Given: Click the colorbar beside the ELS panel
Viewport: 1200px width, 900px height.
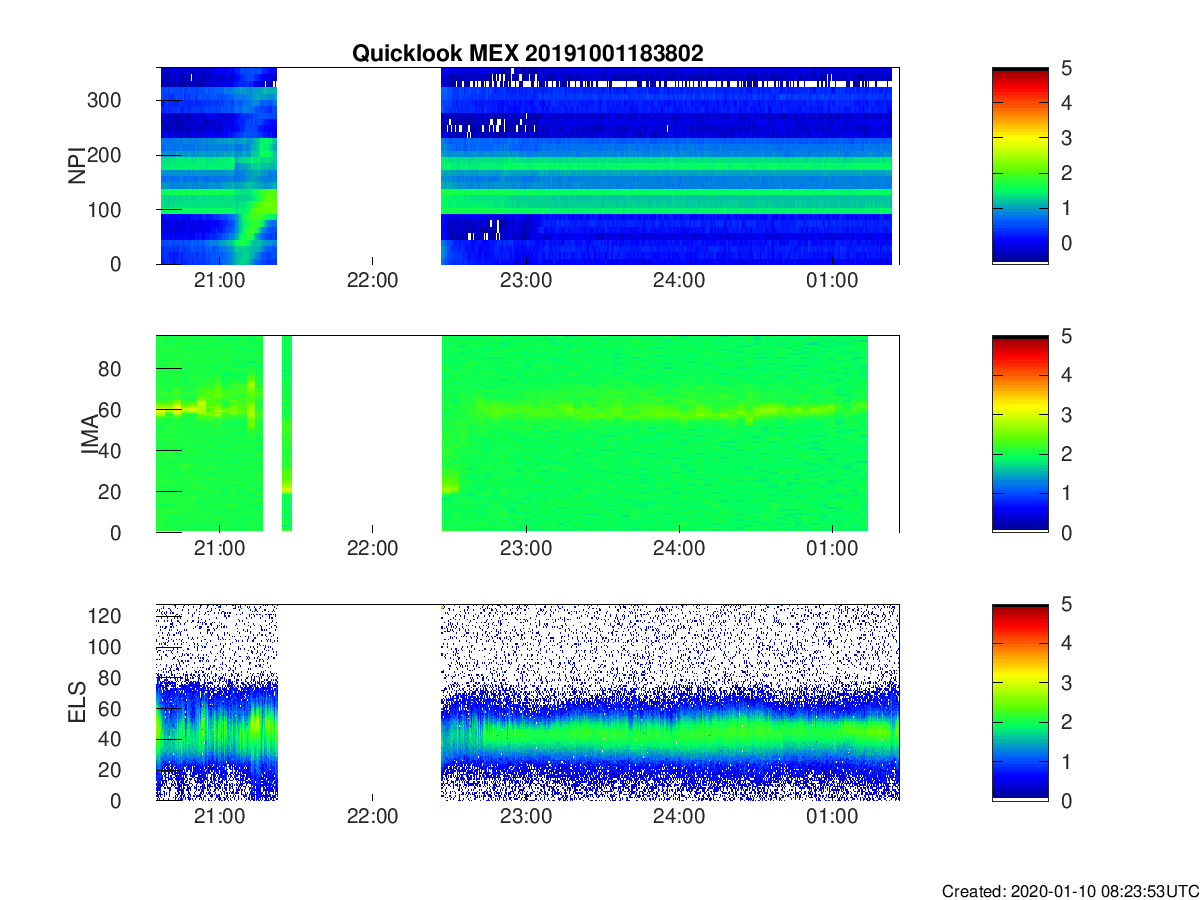Looking at the screenshot, I should click(1020, 702).
